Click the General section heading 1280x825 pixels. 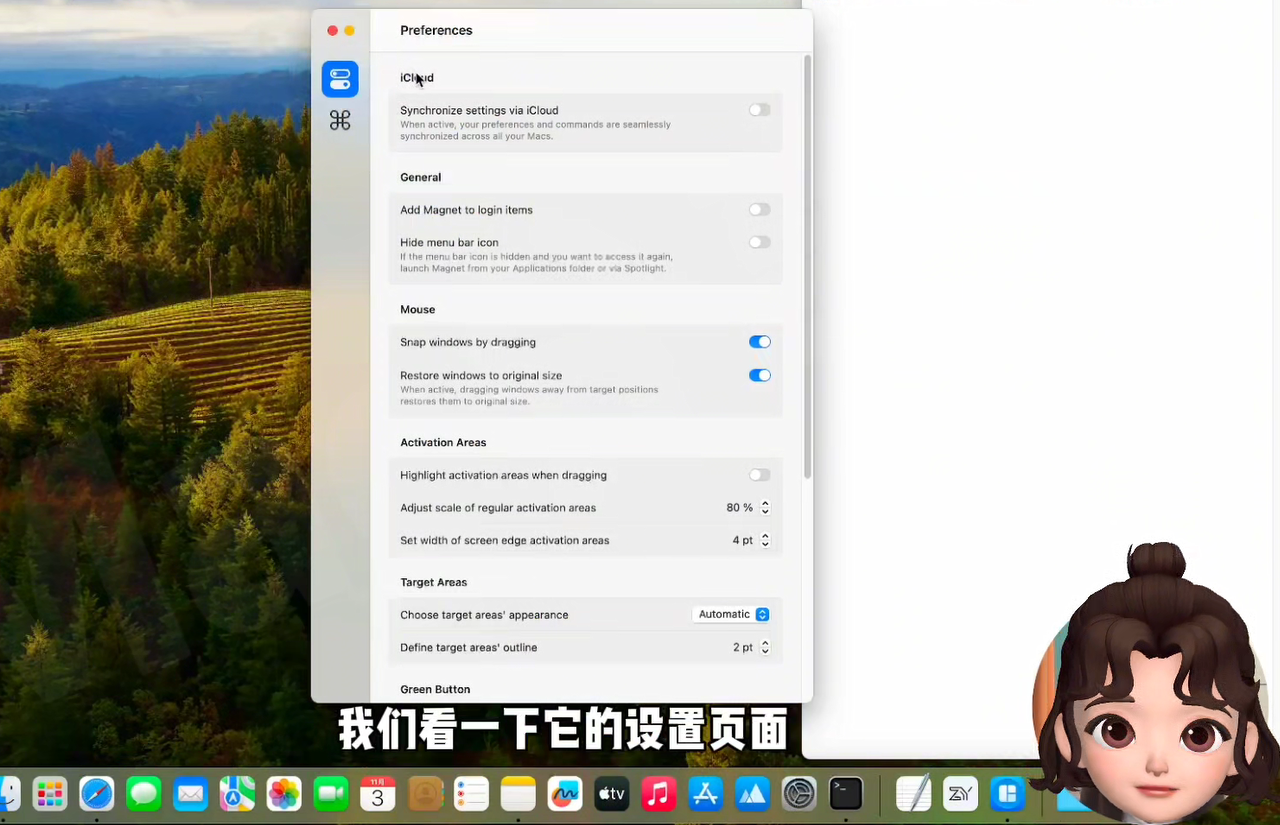421,177
